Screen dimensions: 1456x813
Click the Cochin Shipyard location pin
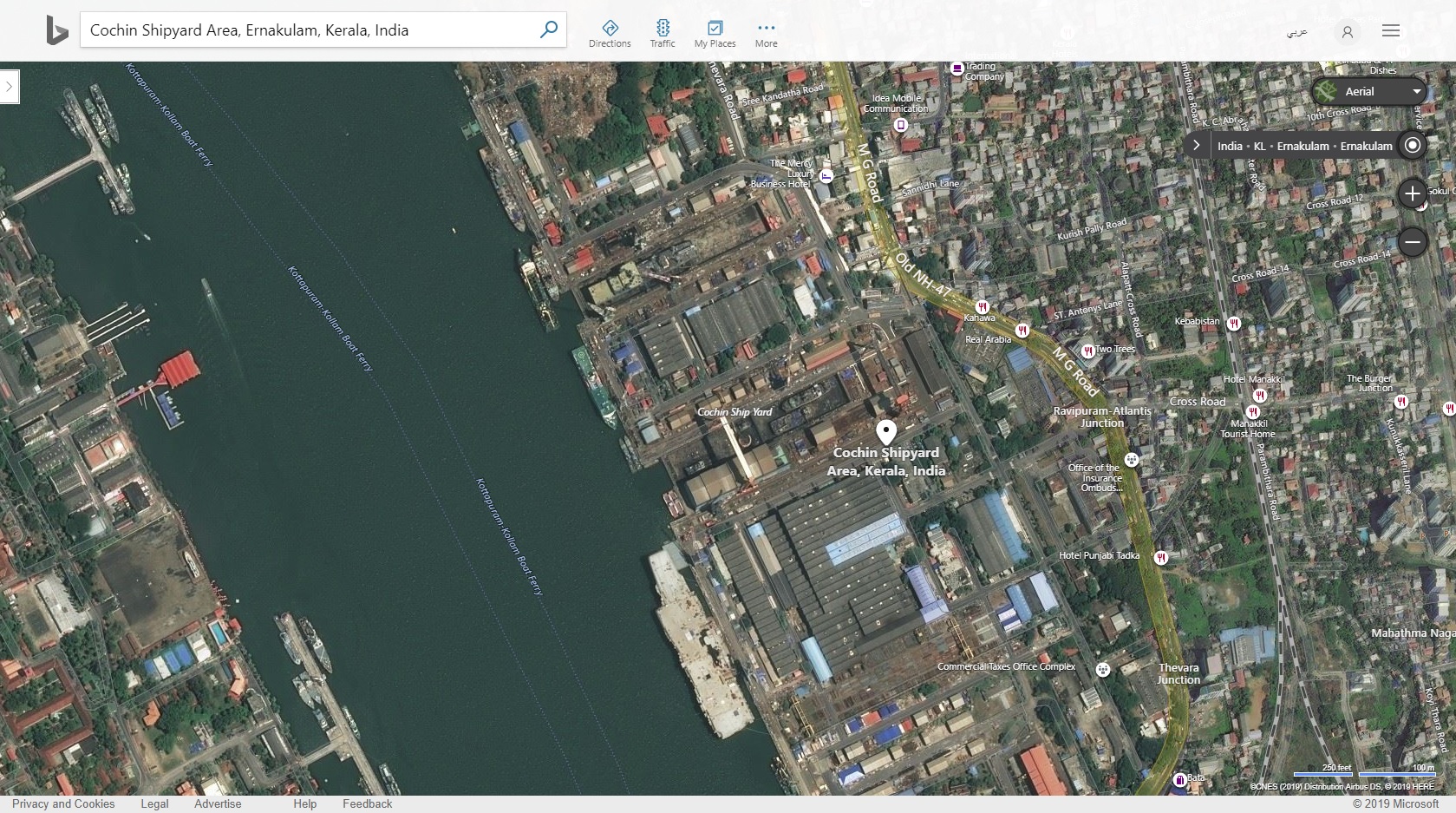[x=885, y=432]
